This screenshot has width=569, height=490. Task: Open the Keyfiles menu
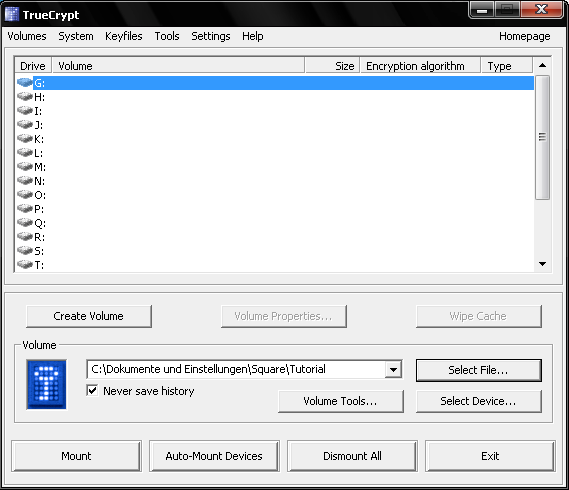124,36
